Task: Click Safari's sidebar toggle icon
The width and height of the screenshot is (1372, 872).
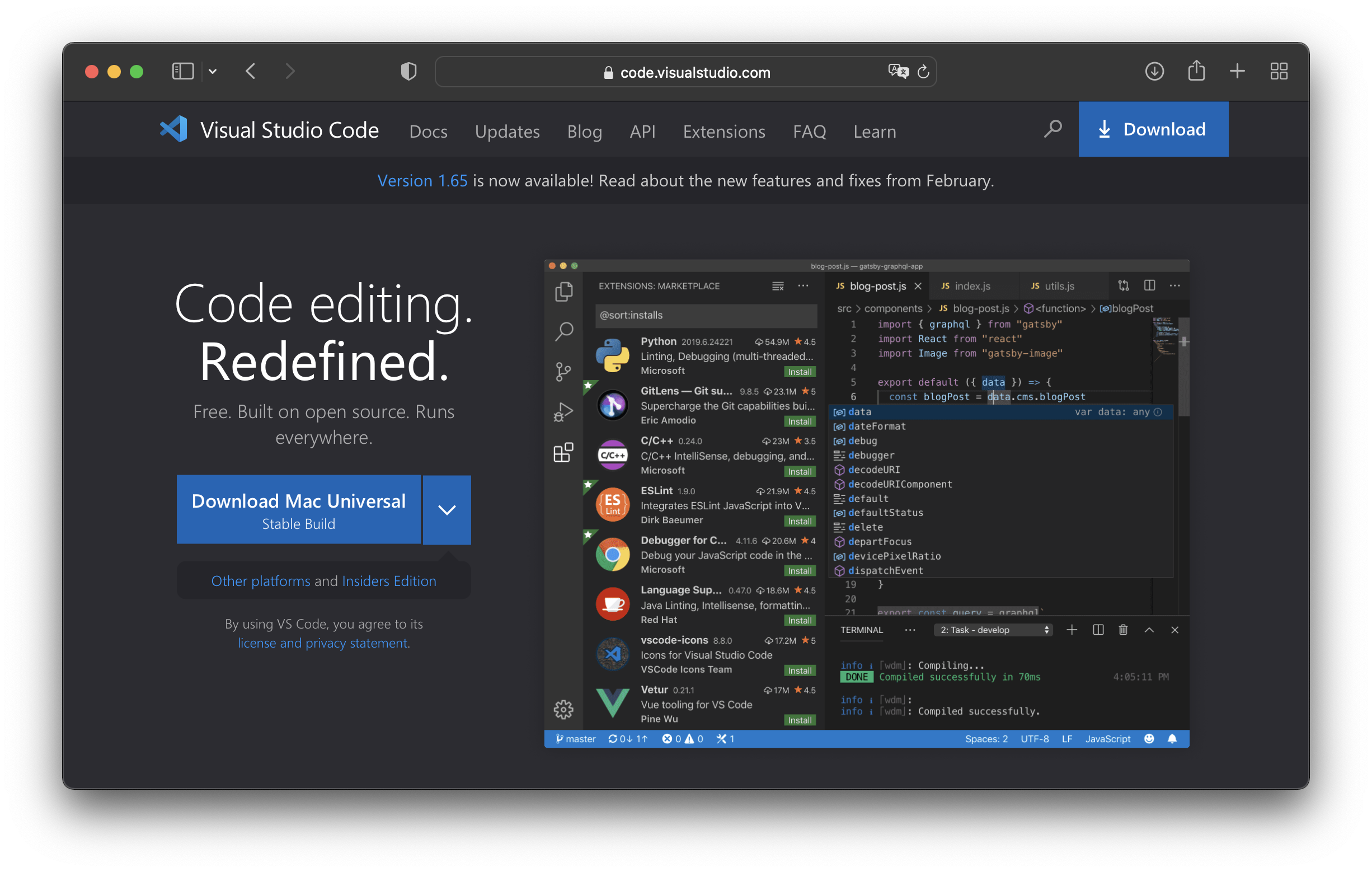Action: click(x=183, y=71)
